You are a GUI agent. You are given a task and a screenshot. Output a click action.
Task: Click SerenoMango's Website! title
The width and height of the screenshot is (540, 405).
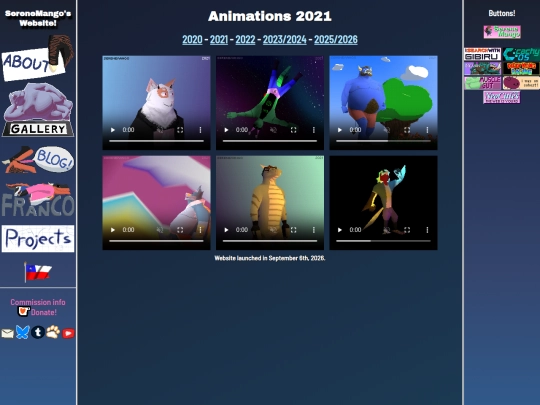click(x=38, y=18)
